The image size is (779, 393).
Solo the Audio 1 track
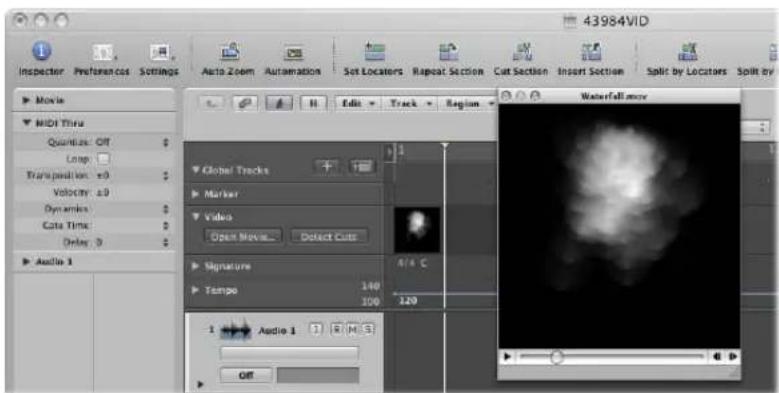click(x=368, y=329)
